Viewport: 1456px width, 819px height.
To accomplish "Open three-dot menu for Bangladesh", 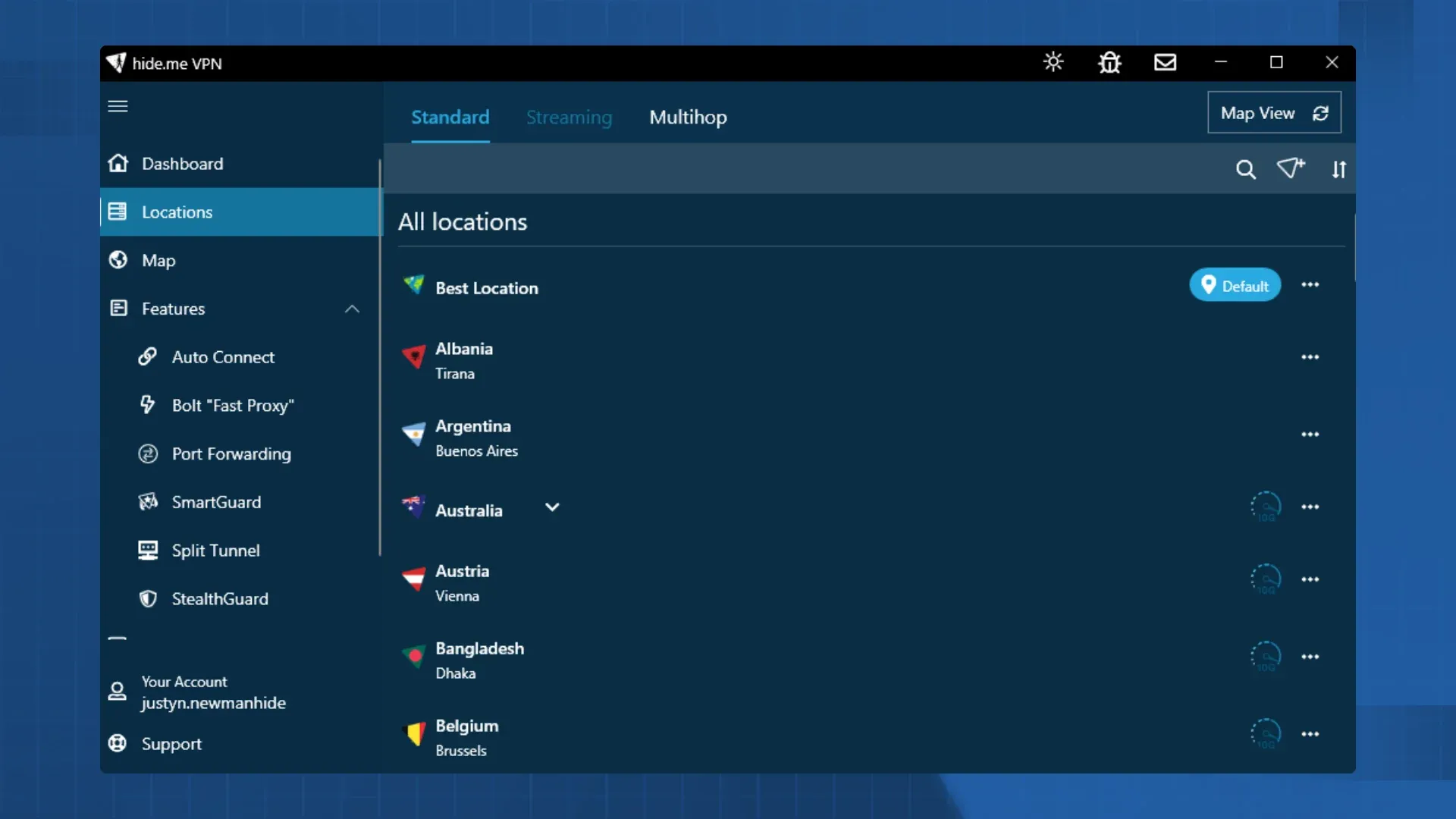I will 1310,657.
